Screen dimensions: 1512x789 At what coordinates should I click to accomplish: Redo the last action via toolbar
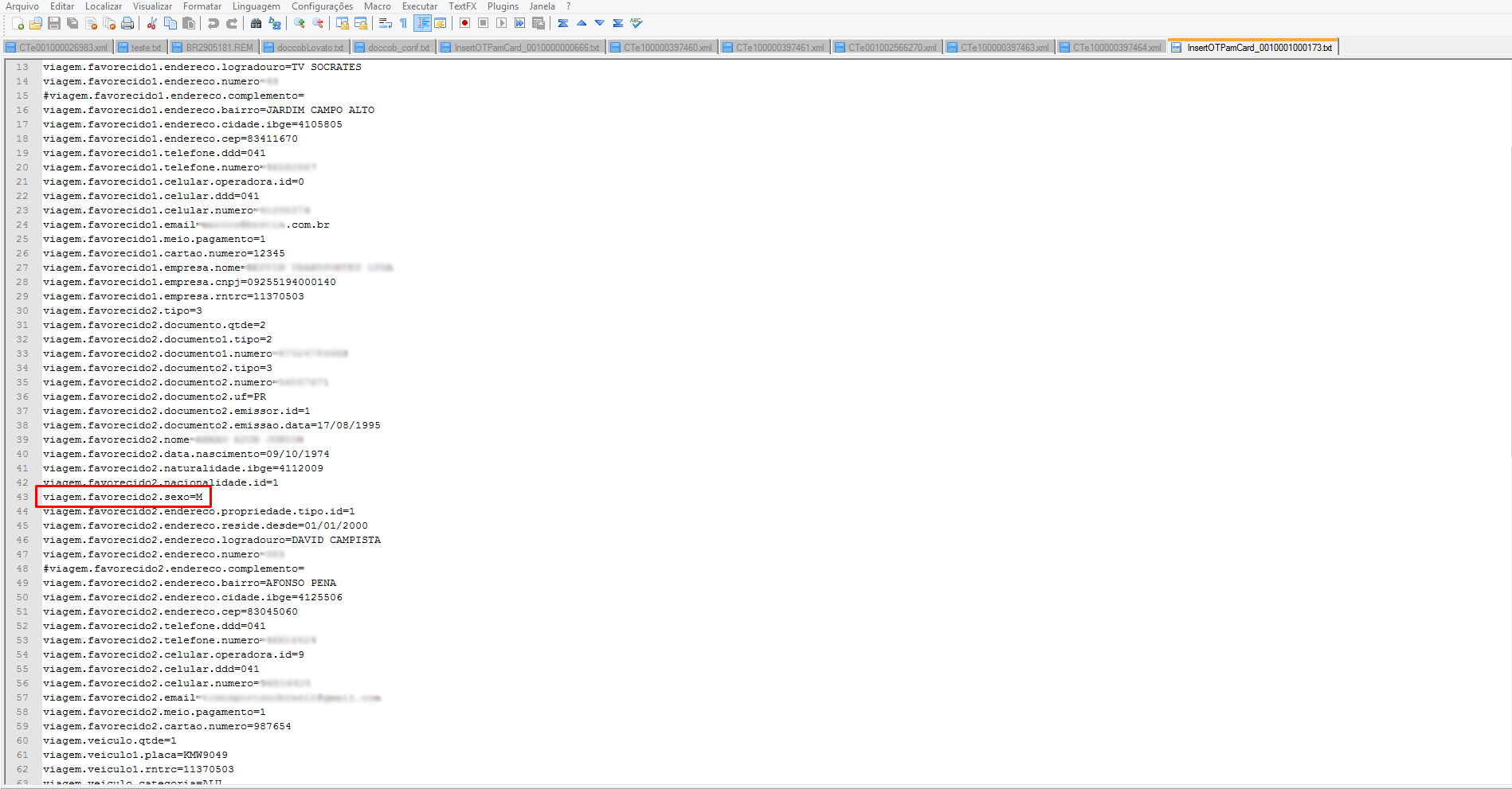(x=231, y=24)
